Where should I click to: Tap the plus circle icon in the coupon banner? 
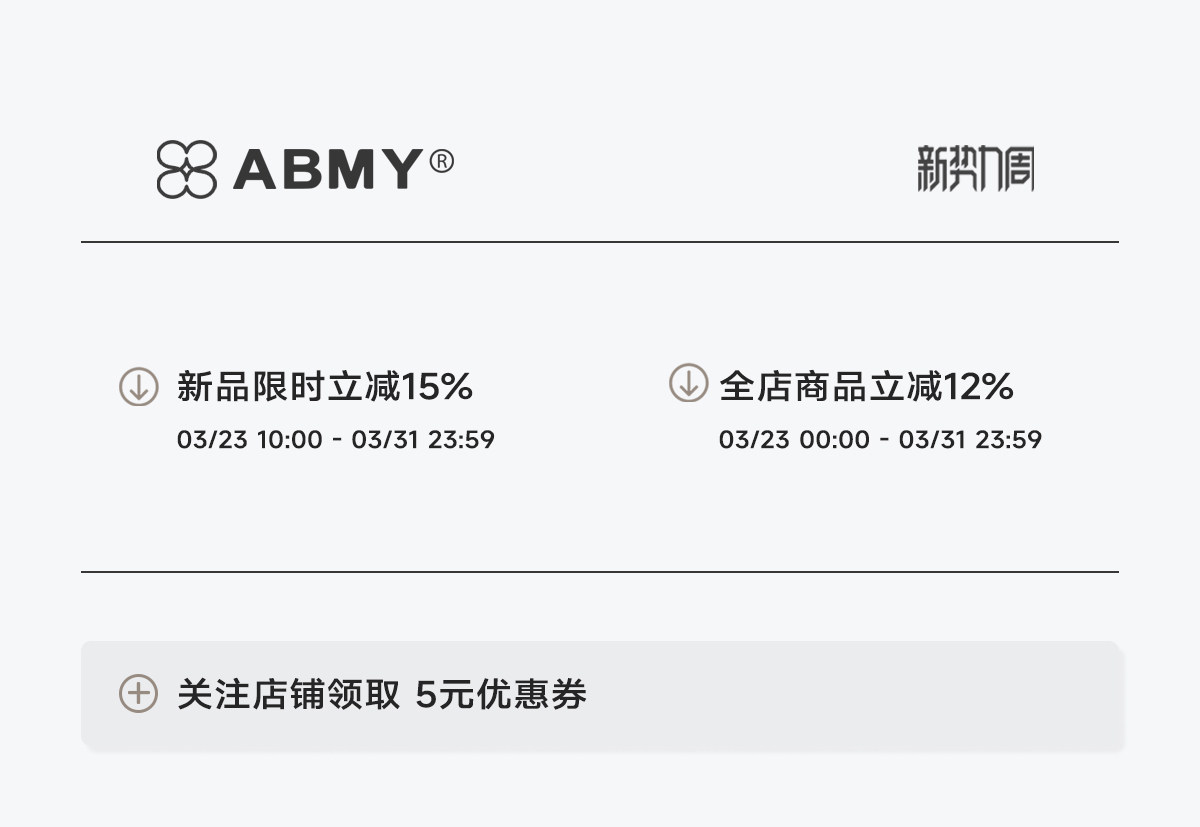point(139,694)
